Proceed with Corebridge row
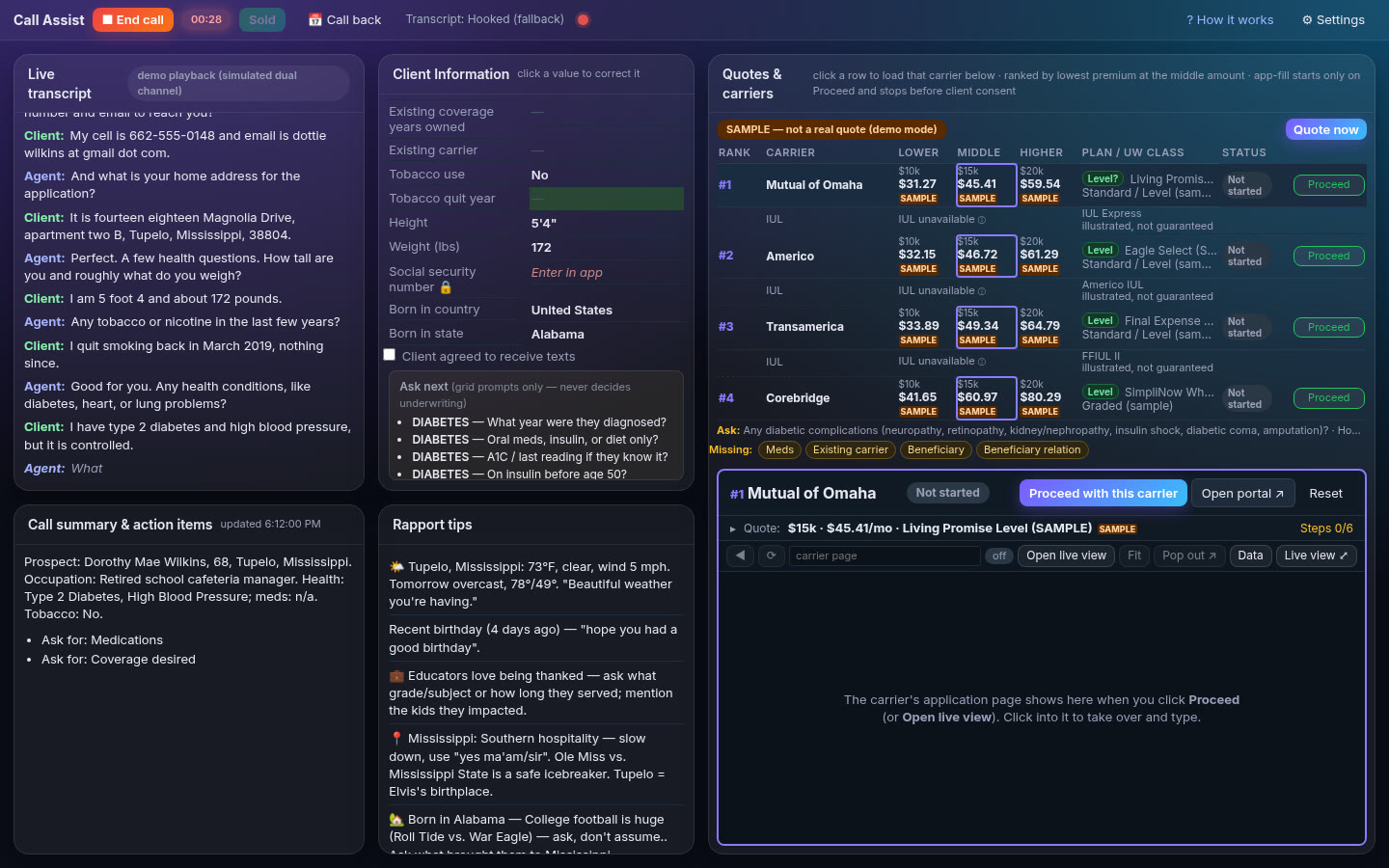The height and width of the screenshot is (868, 1389). click(x=1328, y=398)
